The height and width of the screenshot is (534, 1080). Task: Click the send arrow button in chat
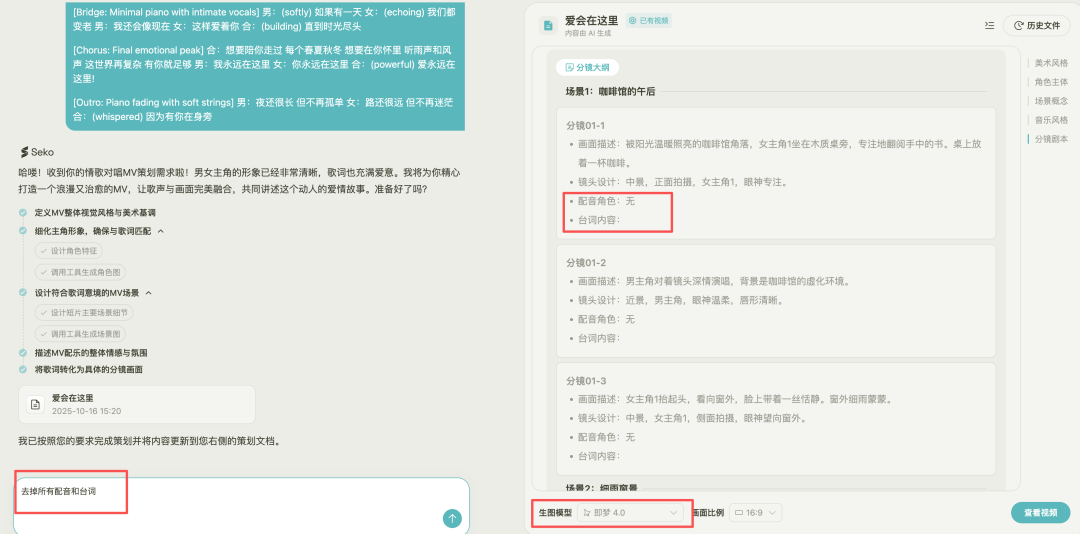coord(452,518)
